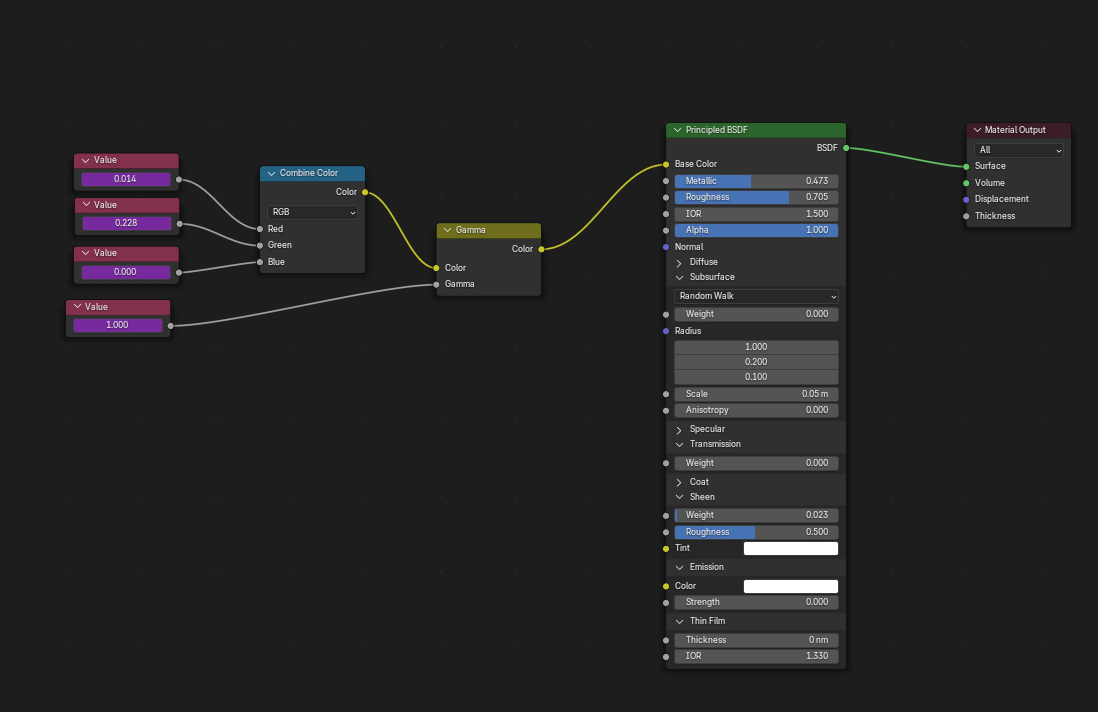Viewport: 1098px width, 712px height.
Task: Click the Metallic slider set to 0.473
Action: [756, 181]
